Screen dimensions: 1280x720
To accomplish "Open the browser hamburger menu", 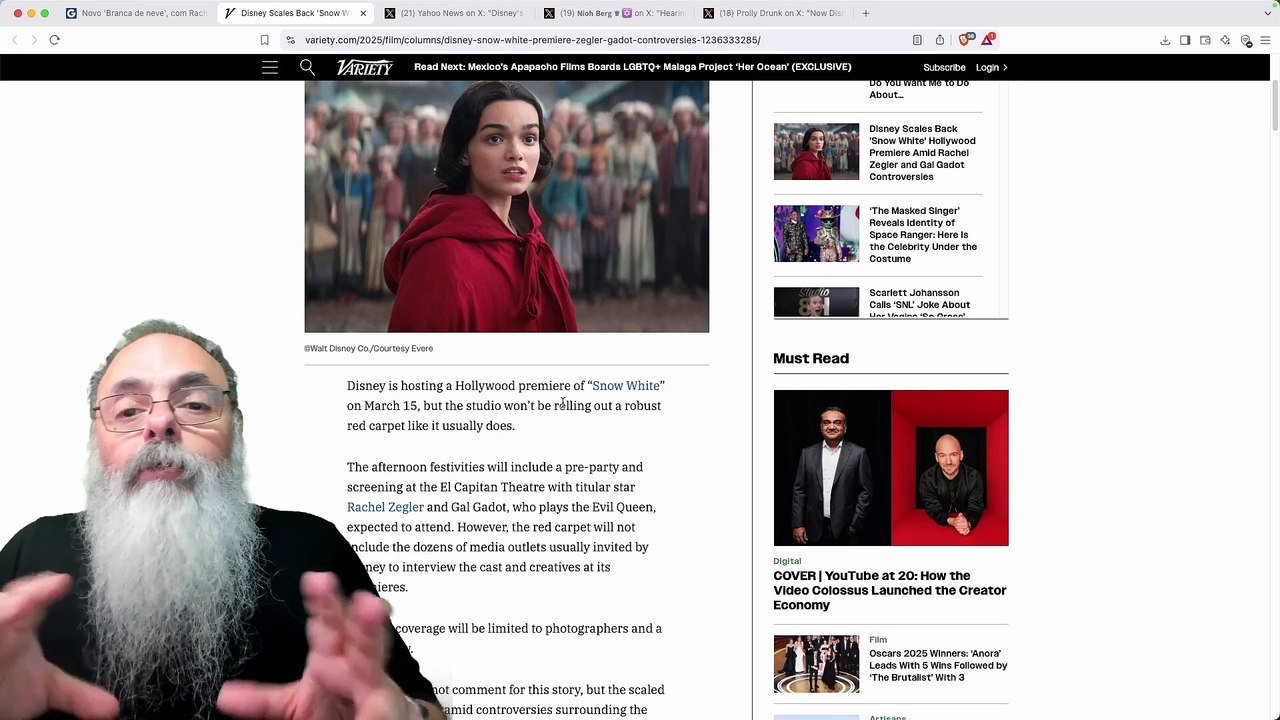I will 1266,40.
